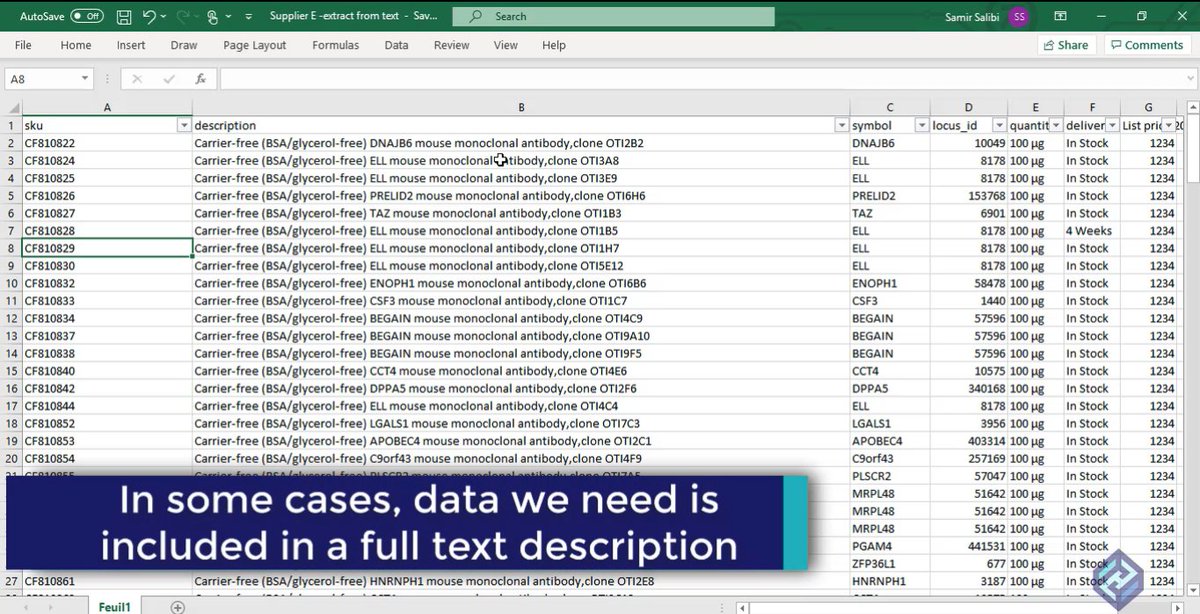
Task: Open the Draw ribbon tab
Action: (184, 45)
